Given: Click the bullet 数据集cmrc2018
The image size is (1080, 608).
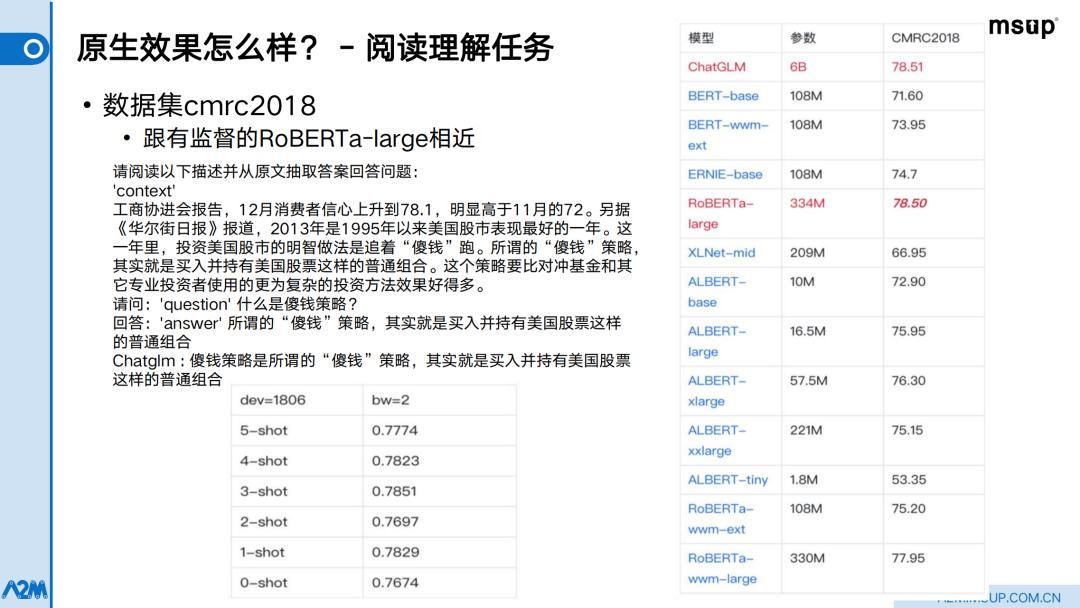Looking at the screenshot, I should [x=209, y=105].
